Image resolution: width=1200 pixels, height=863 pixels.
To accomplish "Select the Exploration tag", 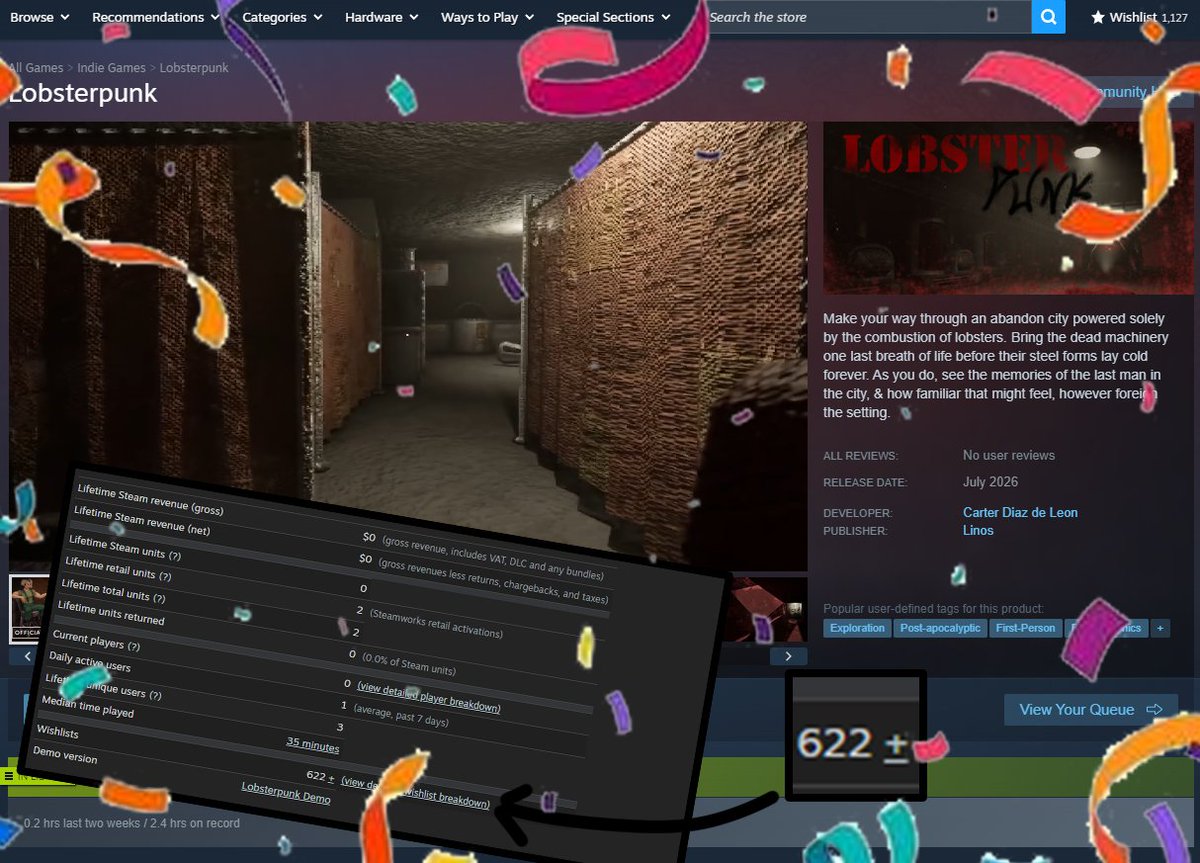I will (x=857, y=628).
